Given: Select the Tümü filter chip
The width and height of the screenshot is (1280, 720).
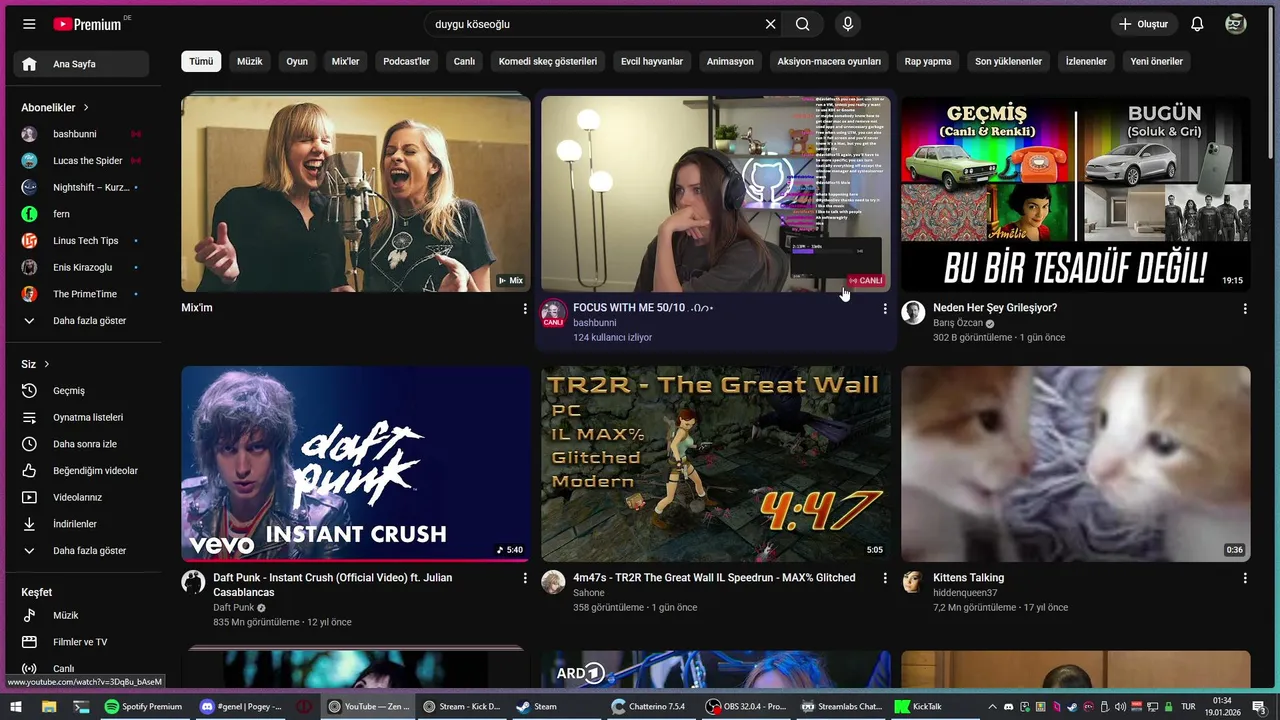Looking at the screenshot, I should [201, 61].
